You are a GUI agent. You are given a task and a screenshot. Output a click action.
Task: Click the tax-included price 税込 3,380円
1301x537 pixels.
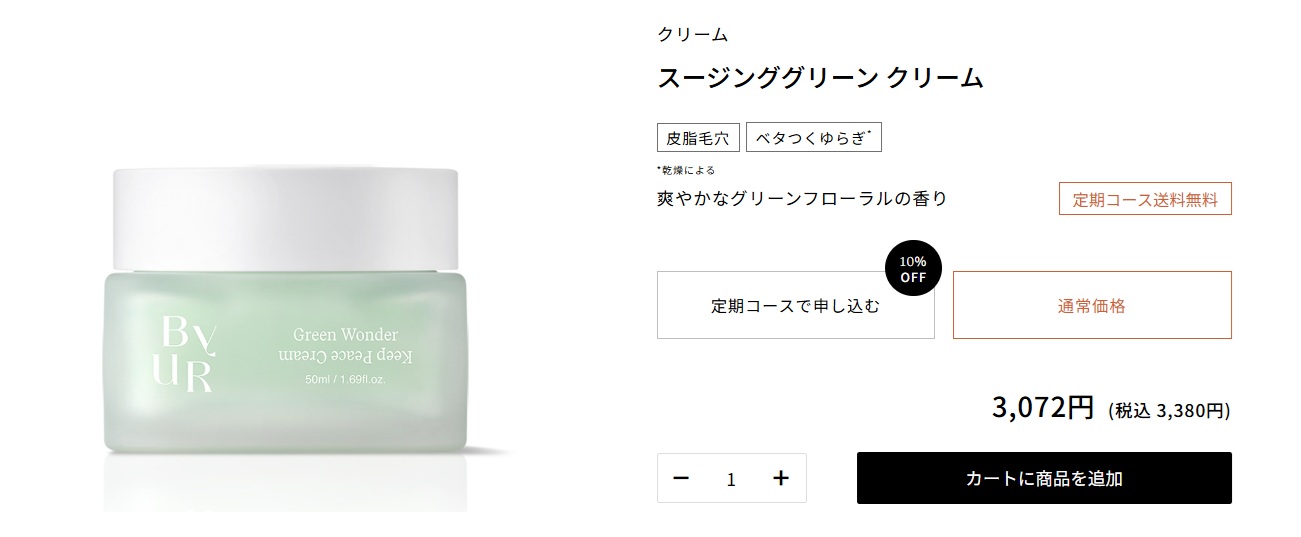coord(1168,410)
